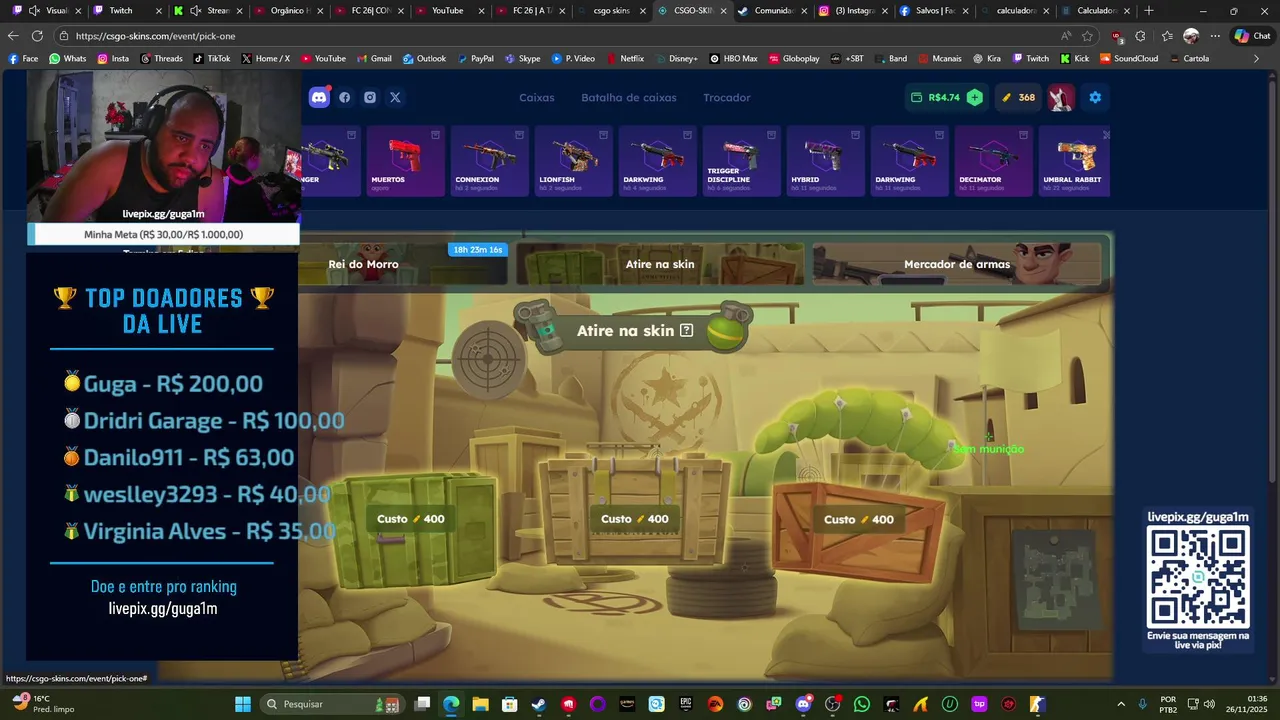Open the Copilot Chat button
Image resolution: width=1280 pixels, height=720 pixels.
tap(1252, 36)
